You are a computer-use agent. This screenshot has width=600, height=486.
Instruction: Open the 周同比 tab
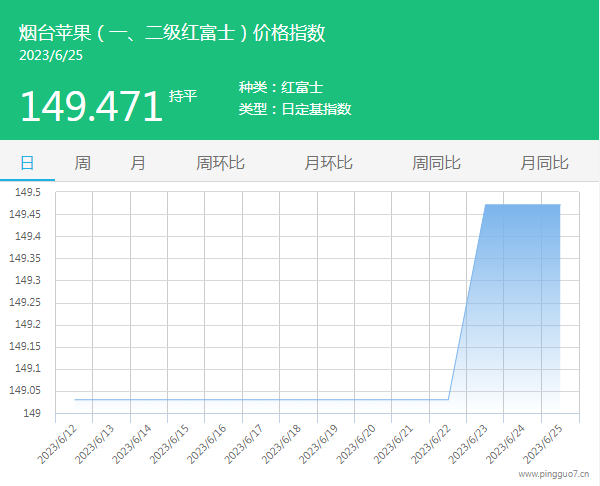(436, 162)
